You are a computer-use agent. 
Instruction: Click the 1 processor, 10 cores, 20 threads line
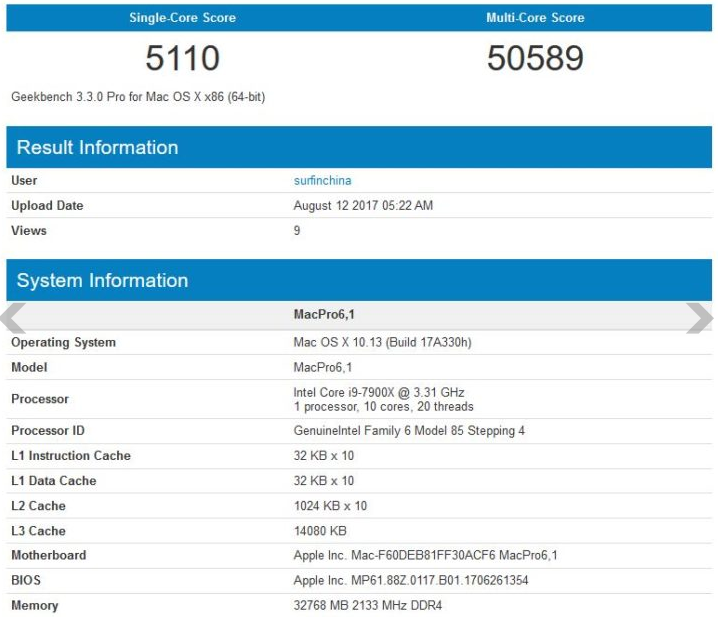click(x=383, y=406)
